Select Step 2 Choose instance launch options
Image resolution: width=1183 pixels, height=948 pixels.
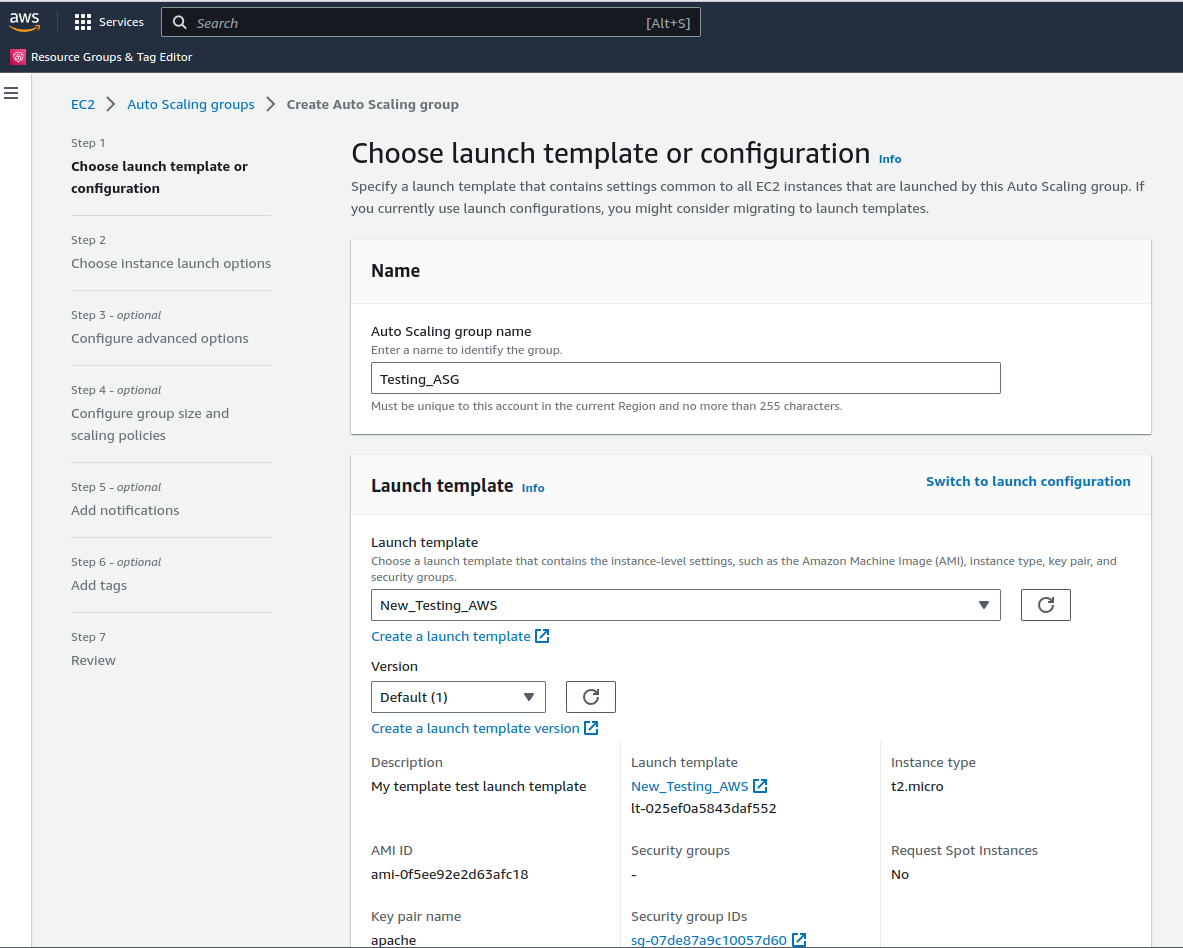pos(171,263)
